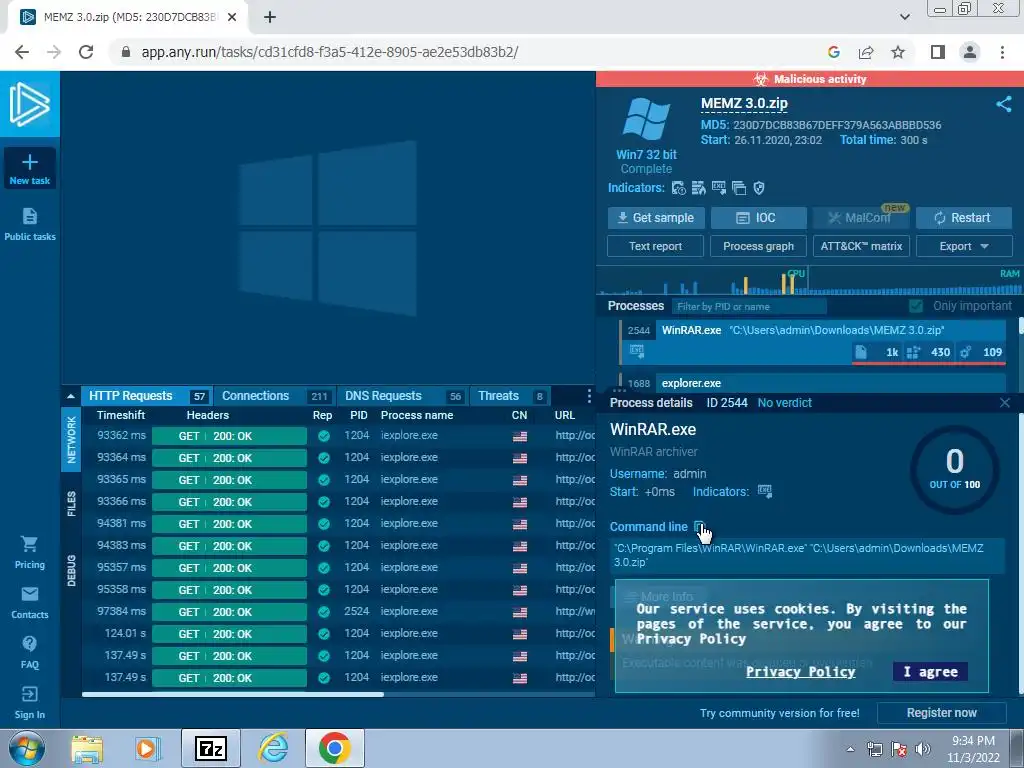
Task: Click the Get sample button
Action: point(656,217)
